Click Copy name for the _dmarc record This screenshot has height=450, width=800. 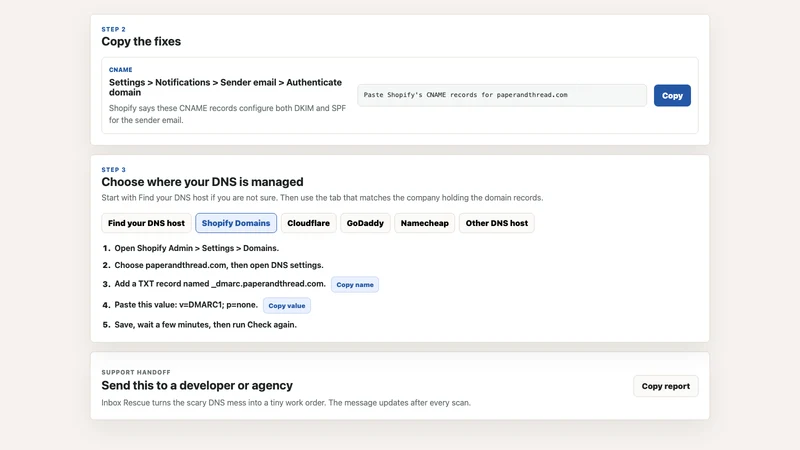(355, 285)
